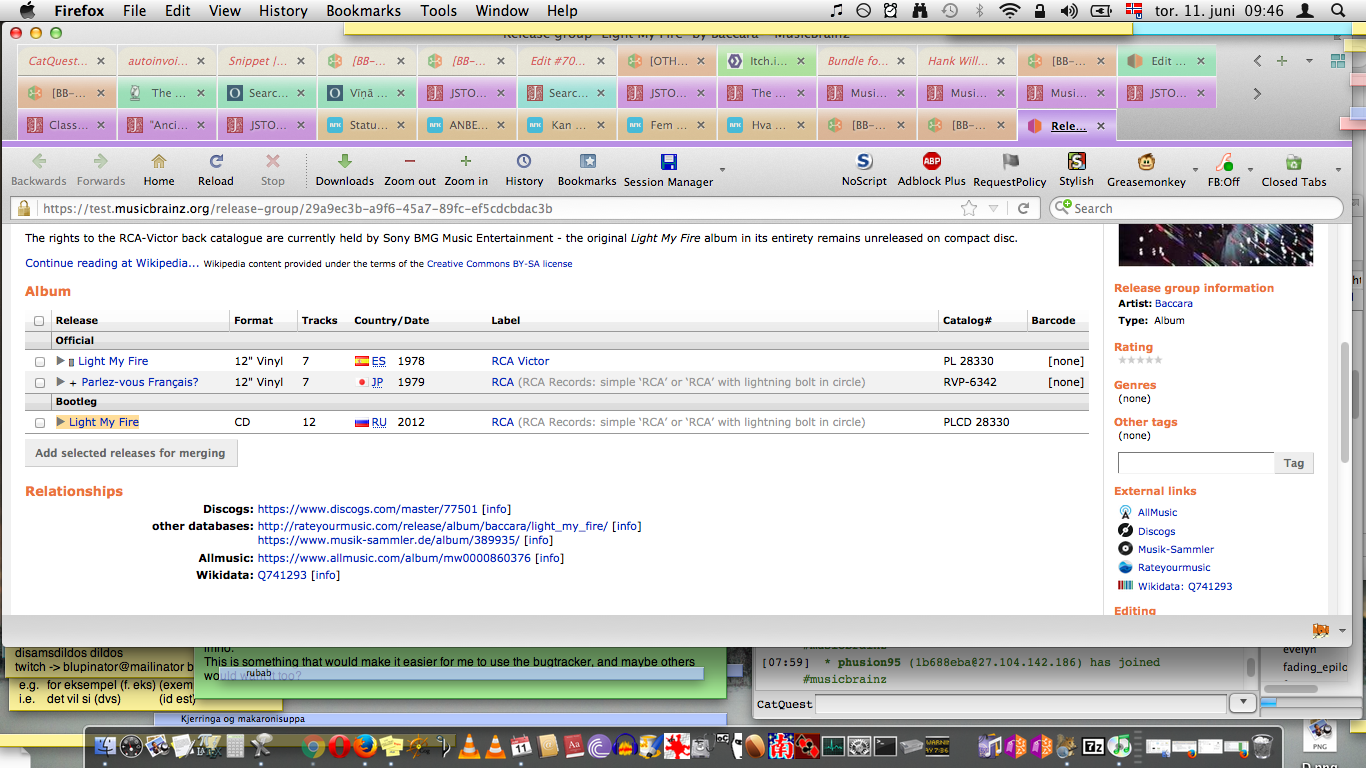Screen dimensions: 1366x768
Task: Click the CatQuest chat input field
Action: click(1022, 704)
